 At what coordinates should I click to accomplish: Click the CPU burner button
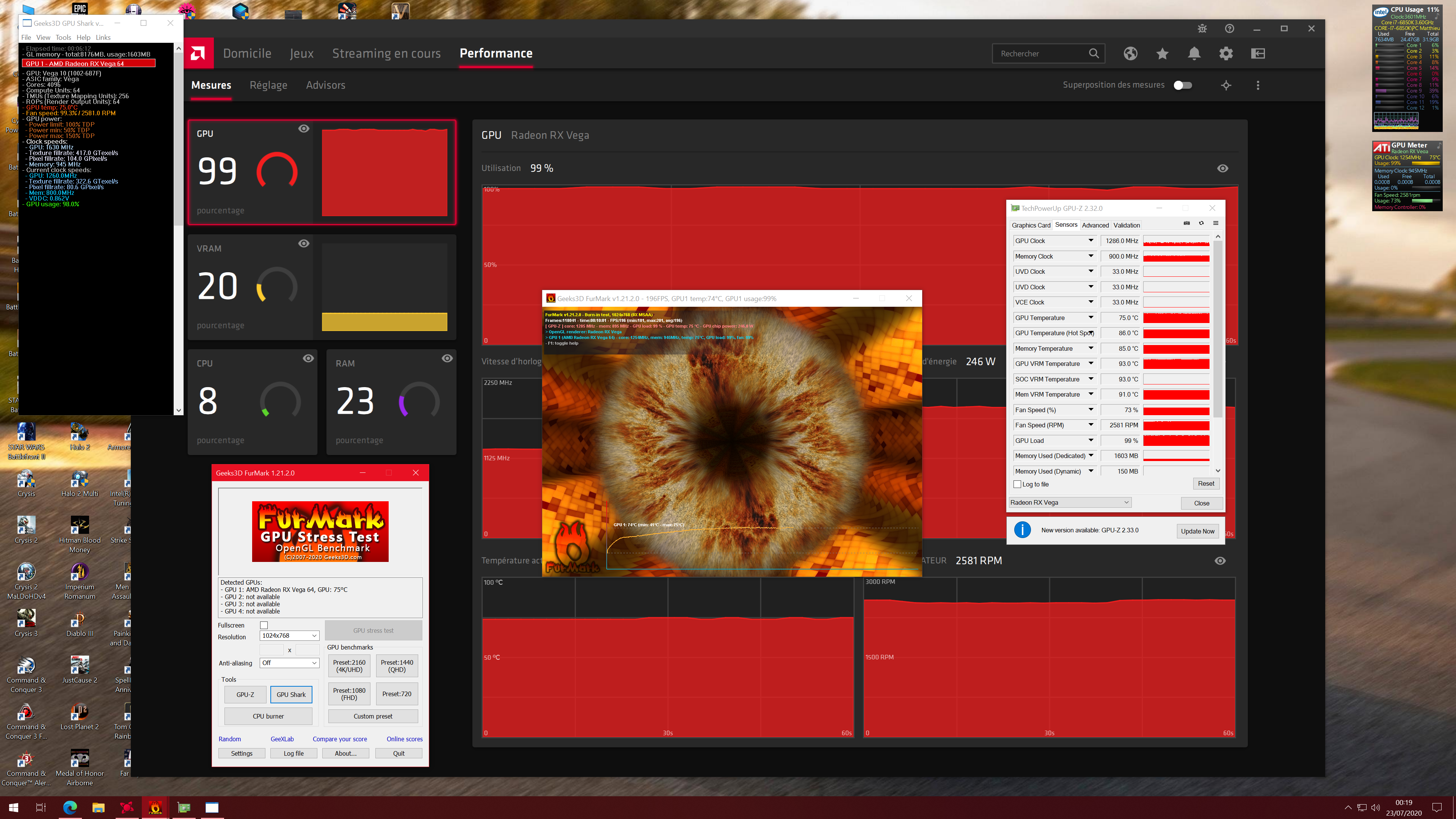point(268,716)
